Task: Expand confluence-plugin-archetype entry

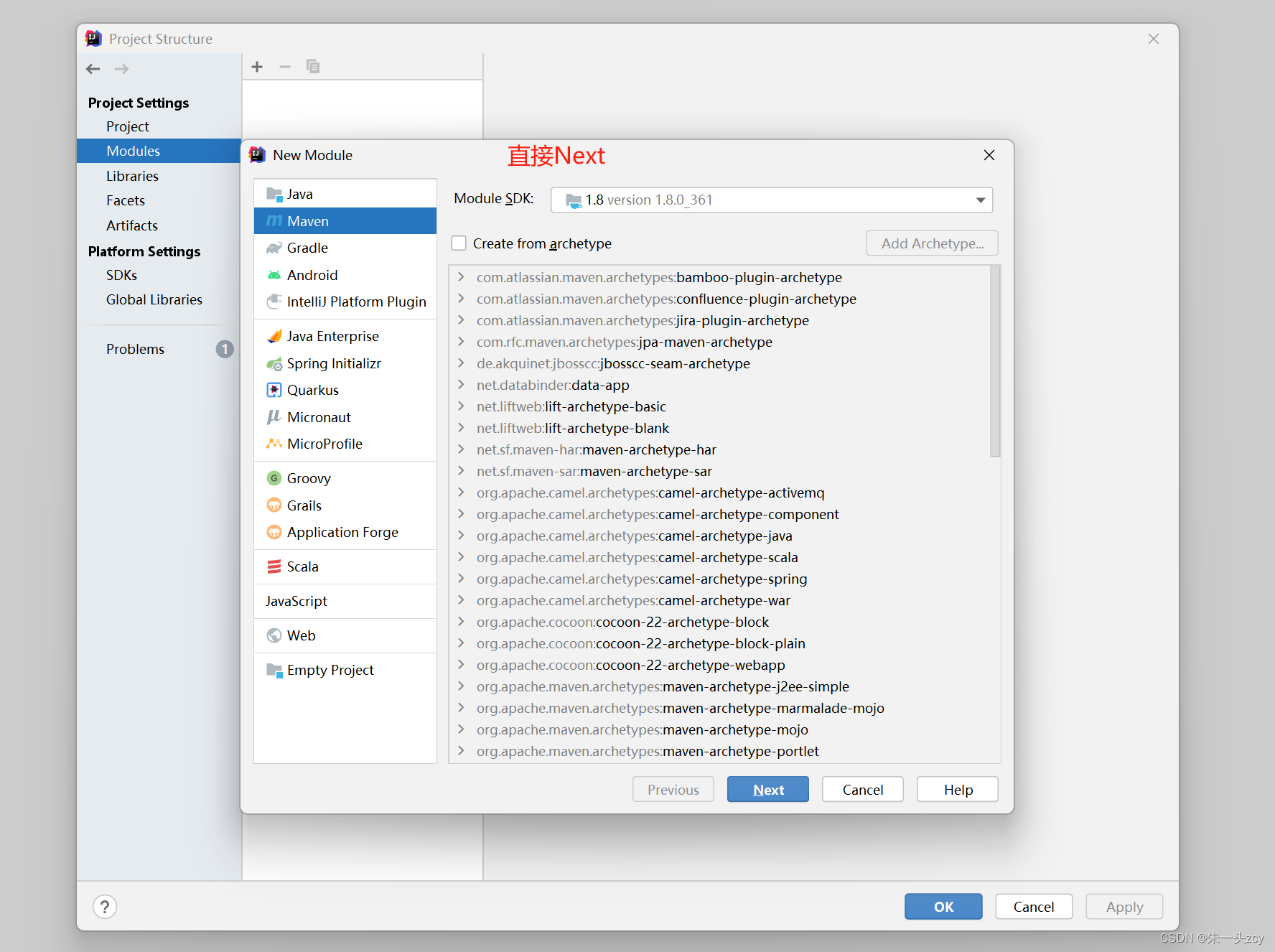Action: pyautogui.click(x=462, y=299)
